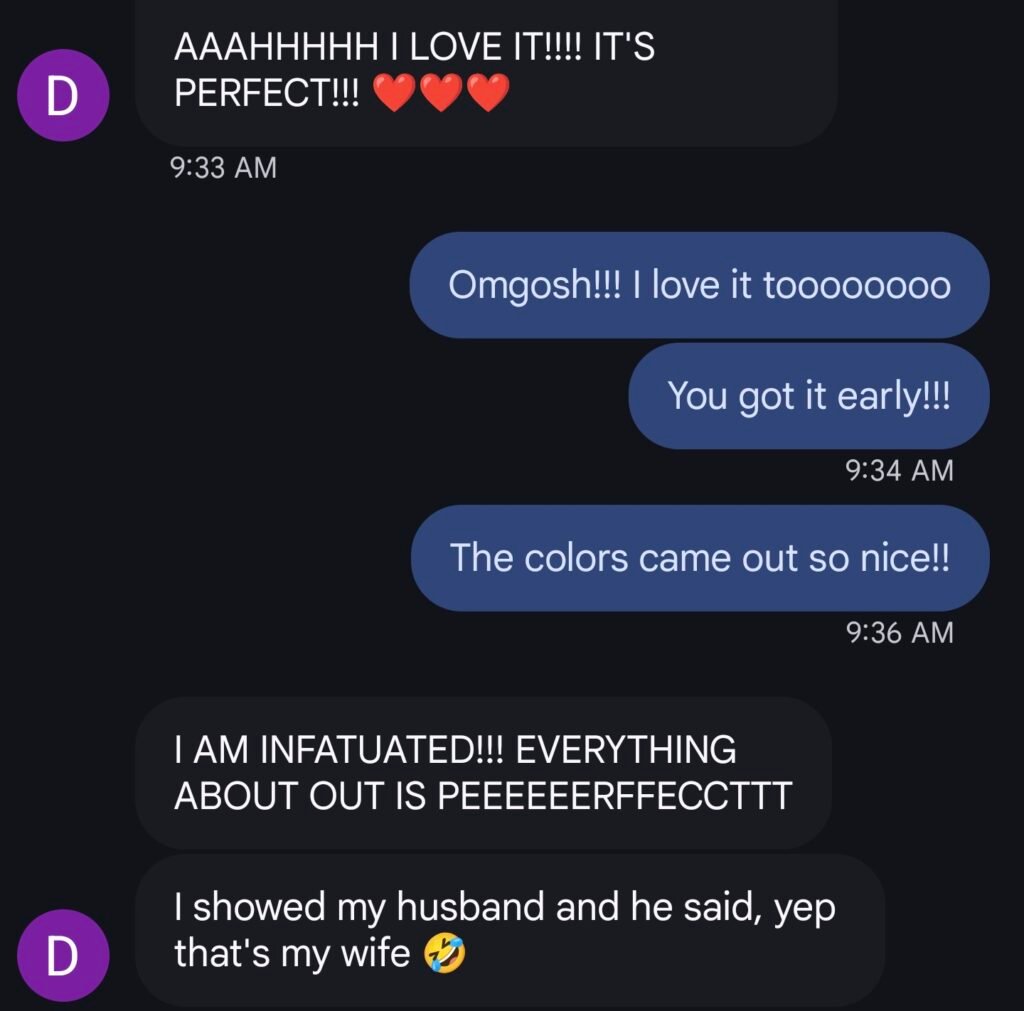
Task: Select the 'I showed my husband' message
Action: 509,931
